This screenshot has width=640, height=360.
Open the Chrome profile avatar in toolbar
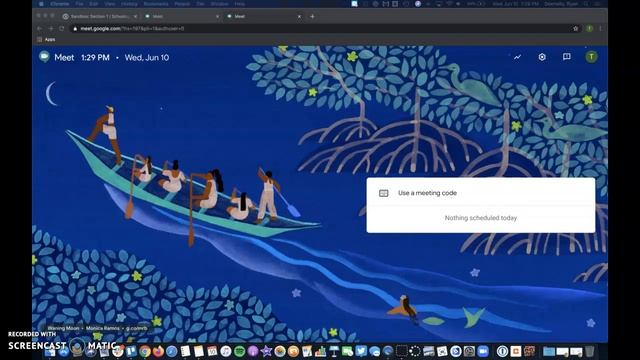coord(589,29)
